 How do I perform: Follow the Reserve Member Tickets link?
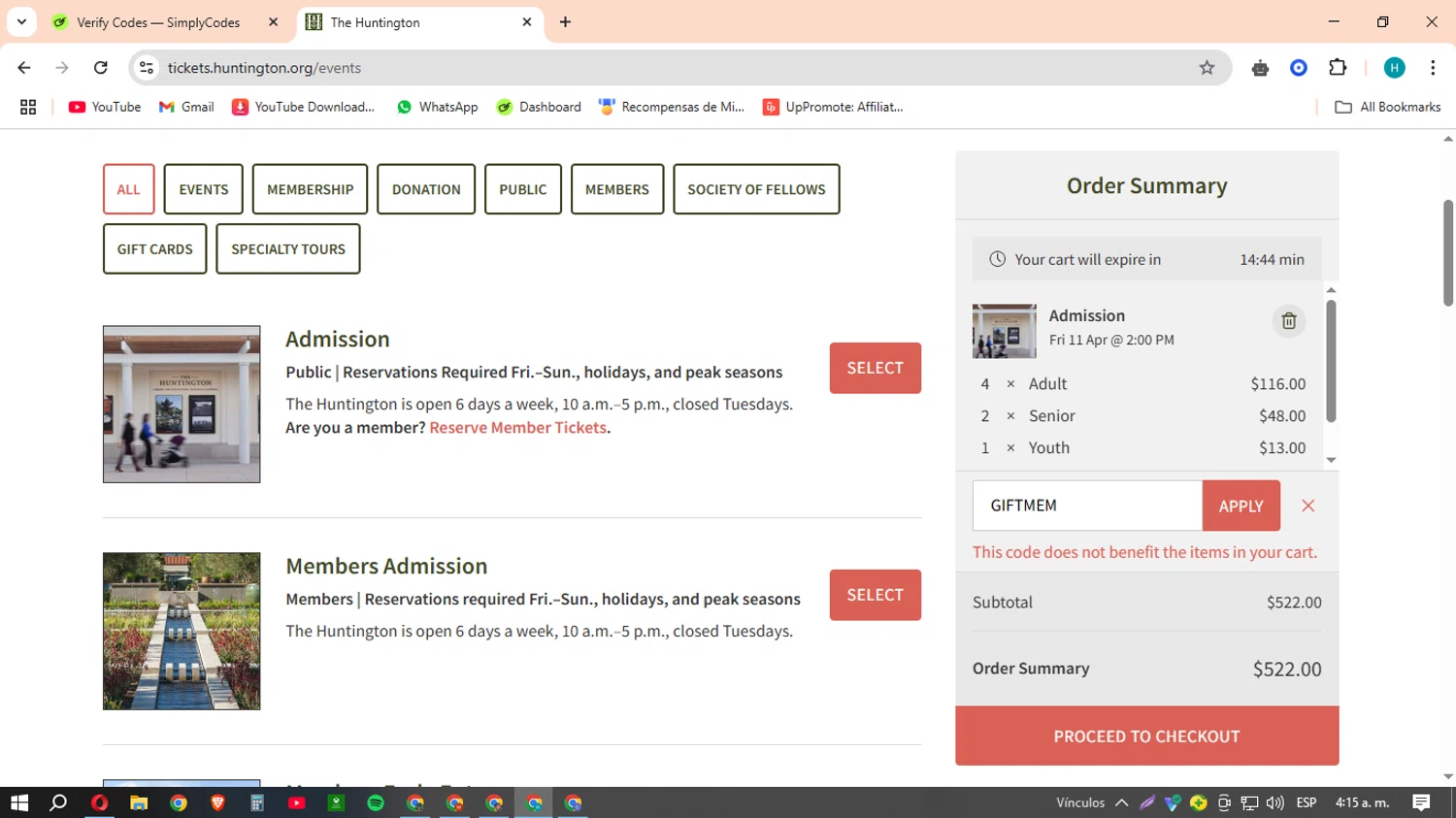518,427
